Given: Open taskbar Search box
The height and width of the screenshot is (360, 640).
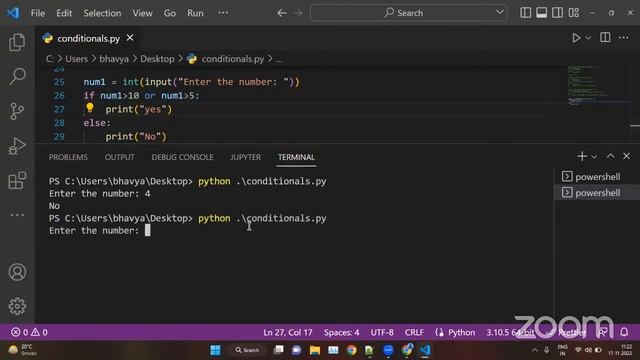Looking at the screenshot, I should [247, 350].
